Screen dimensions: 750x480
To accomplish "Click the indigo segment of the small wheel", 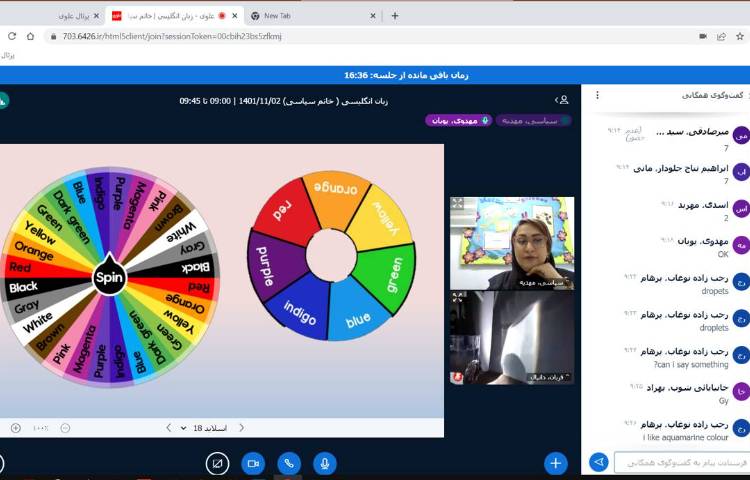I will click(298, 310).
